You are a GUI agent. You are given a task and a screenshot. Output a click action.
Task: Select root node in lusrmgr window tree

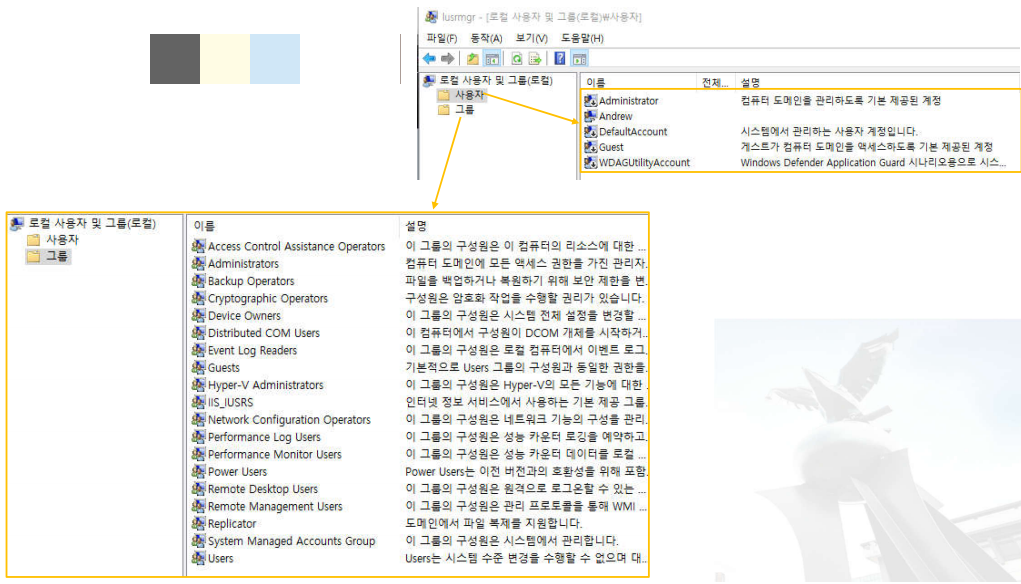[x=488, y=81]
